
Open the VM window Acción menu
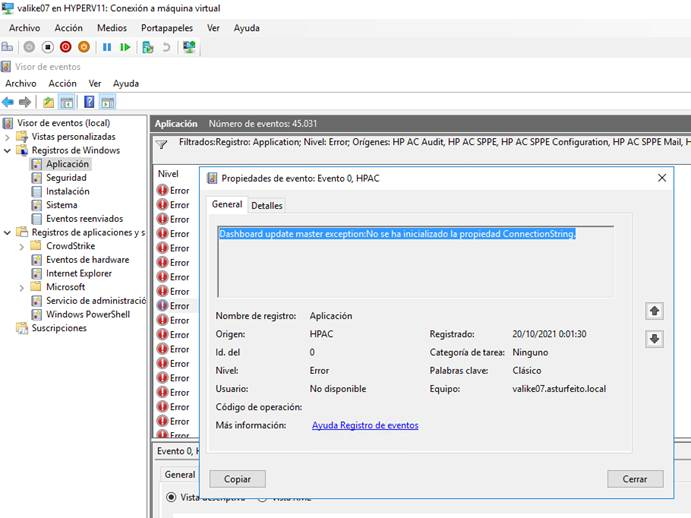click(68, 28)
